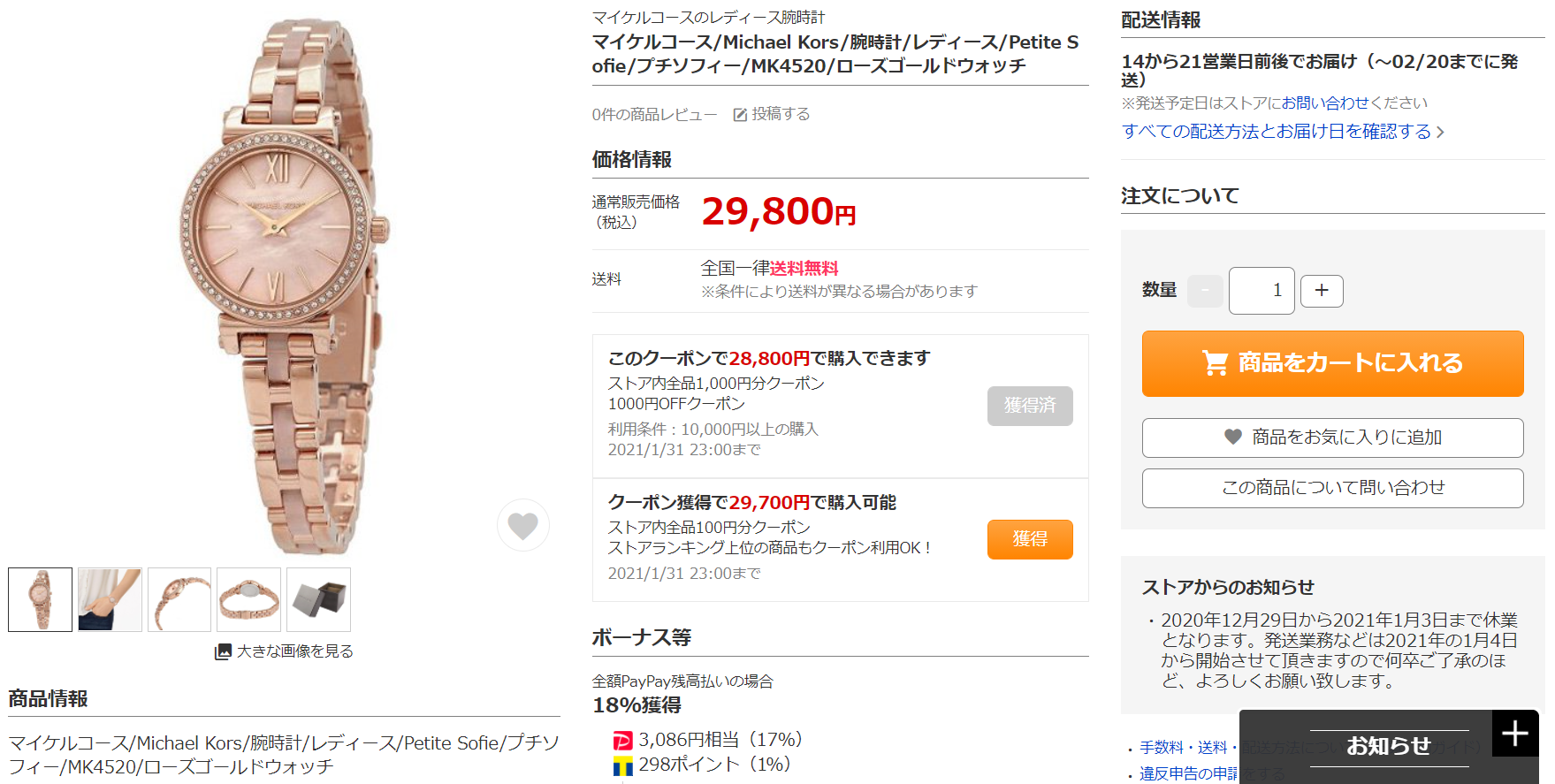Open the 手数料・送料 link
The image size is (1555, 784).
pos(1183,748)
